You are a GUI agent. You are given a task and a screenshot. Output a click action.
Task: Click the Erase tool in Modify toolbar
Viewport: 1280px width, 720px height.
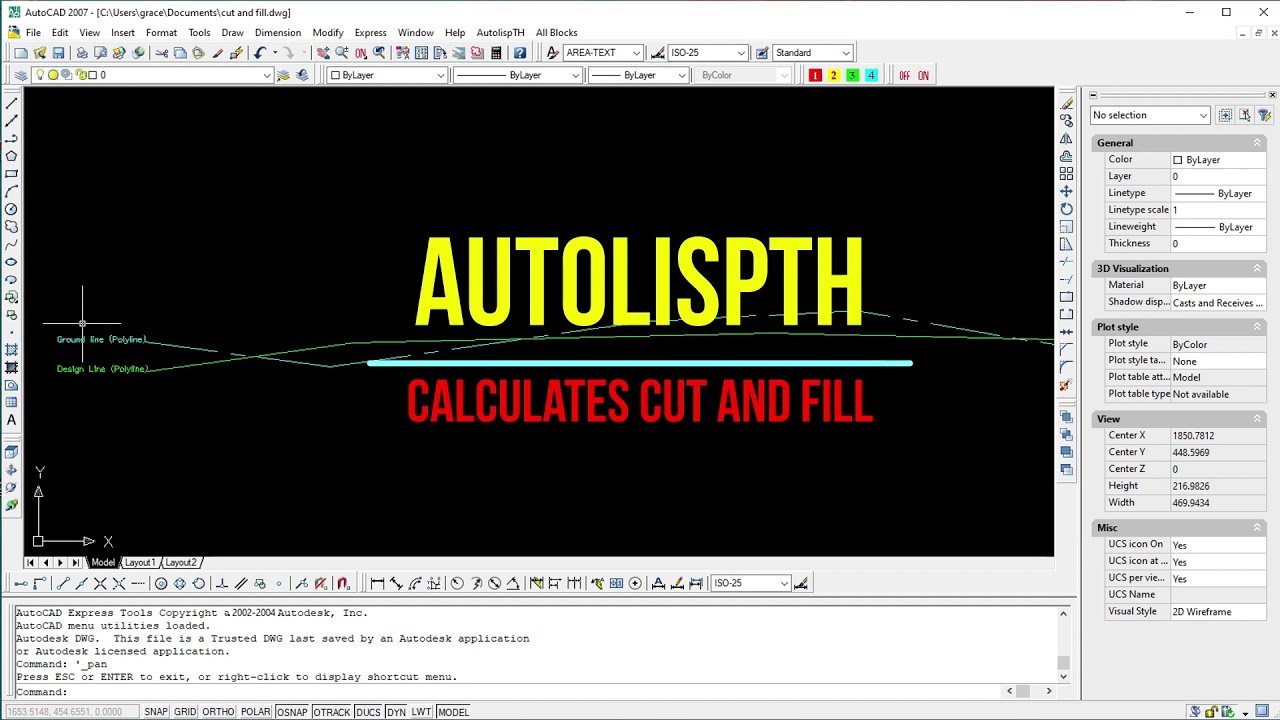[x=1066, y=103]
